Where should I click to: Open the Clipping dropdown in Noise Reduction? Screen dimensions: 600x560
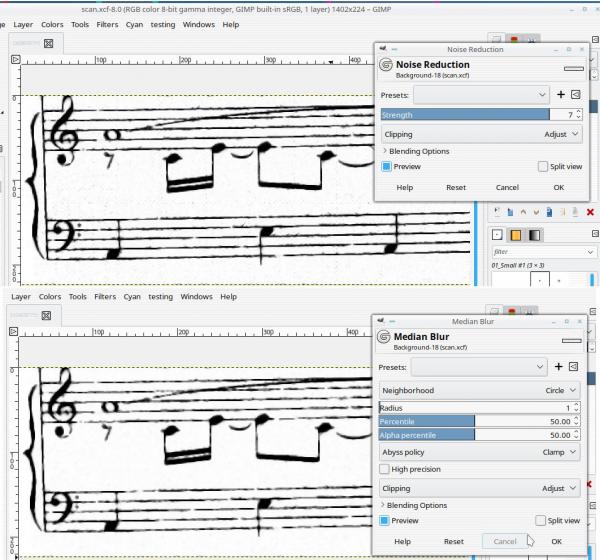[x=482, y=134]
